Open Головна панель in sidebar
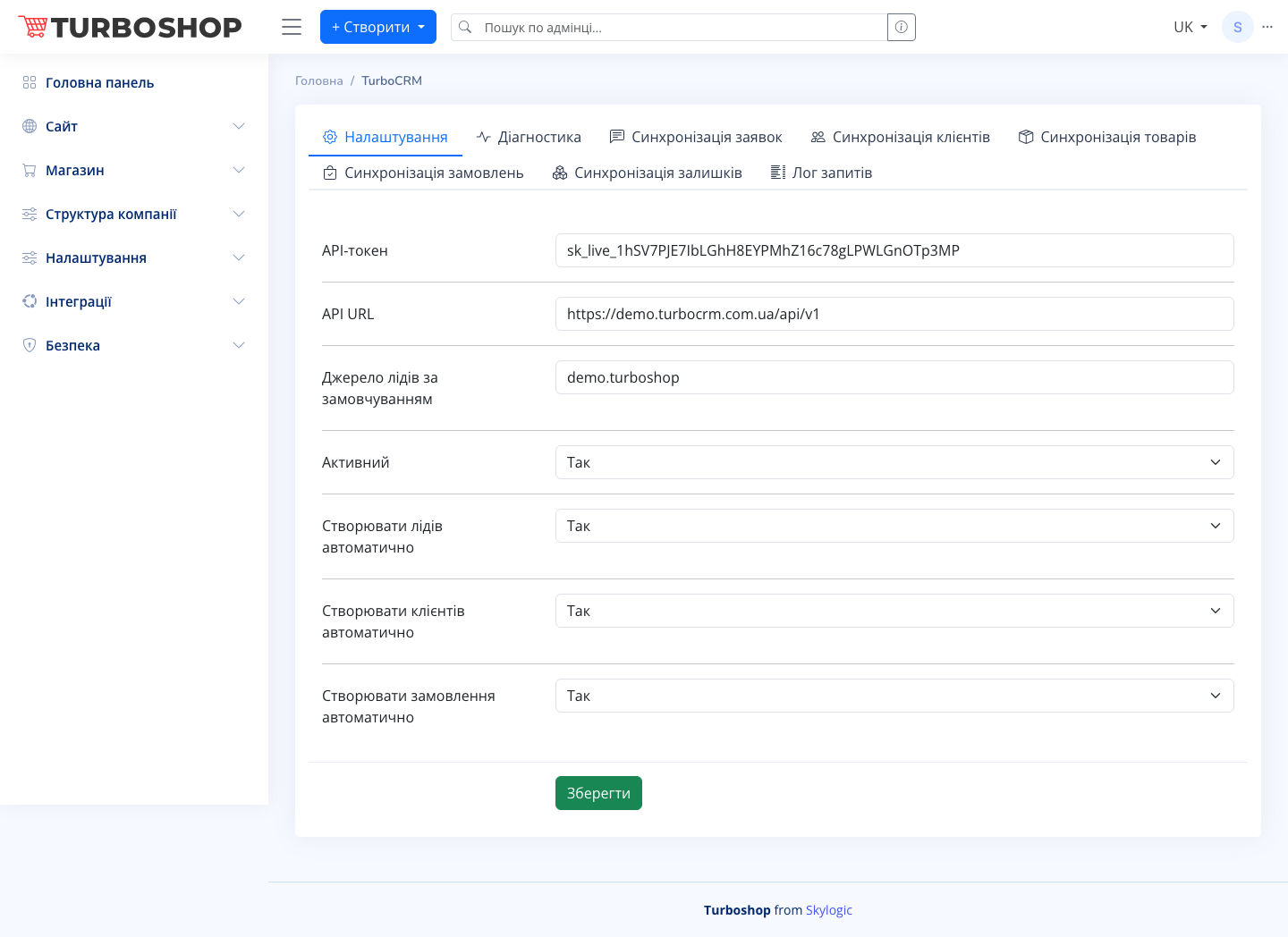This screenshot has width=1288, height=937. (x=134, y=82)
